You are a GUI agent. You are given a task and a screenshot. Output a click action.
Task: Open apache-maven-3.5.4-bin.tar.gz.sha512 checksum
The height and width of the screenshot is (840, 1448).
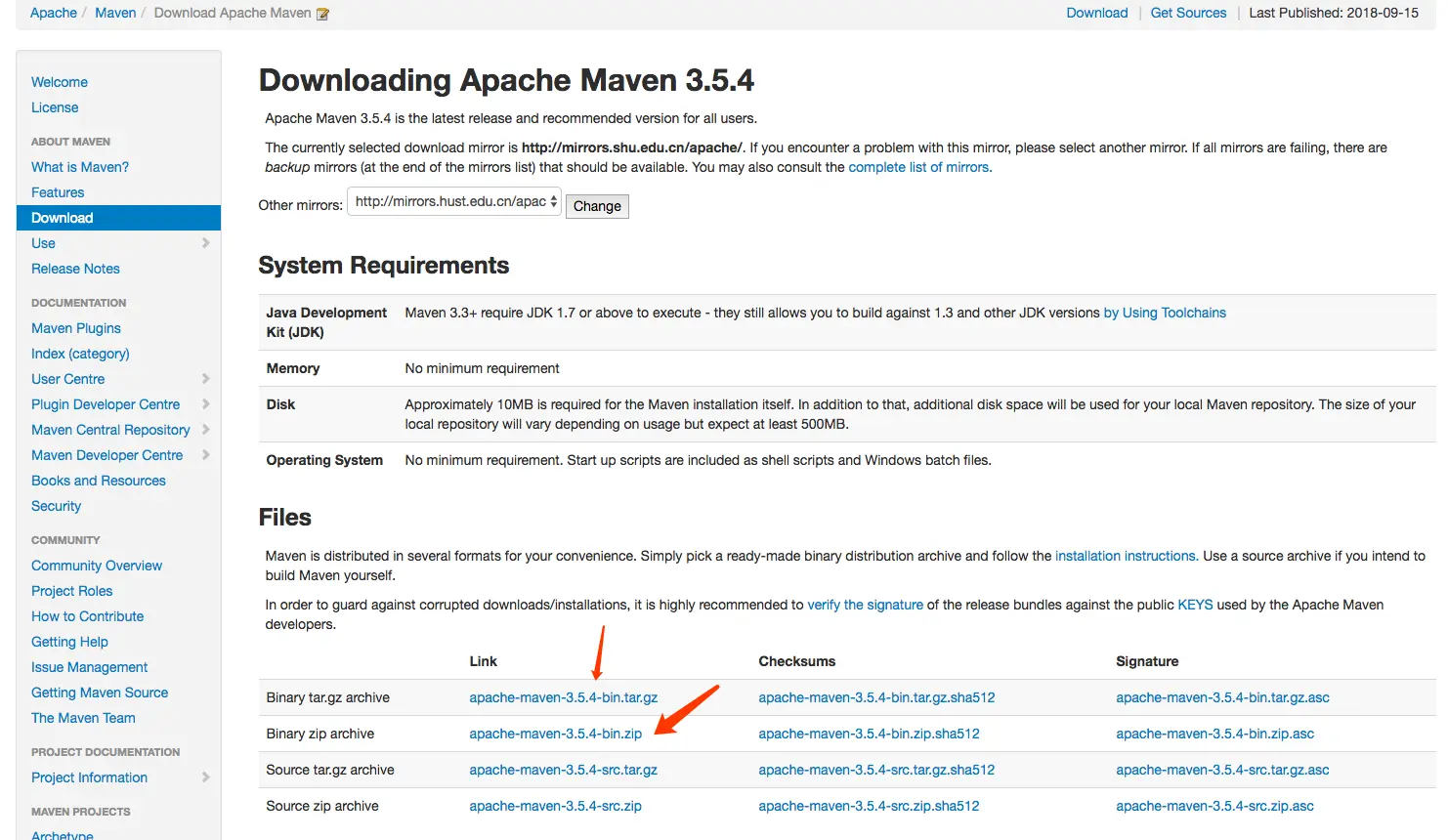876,697
